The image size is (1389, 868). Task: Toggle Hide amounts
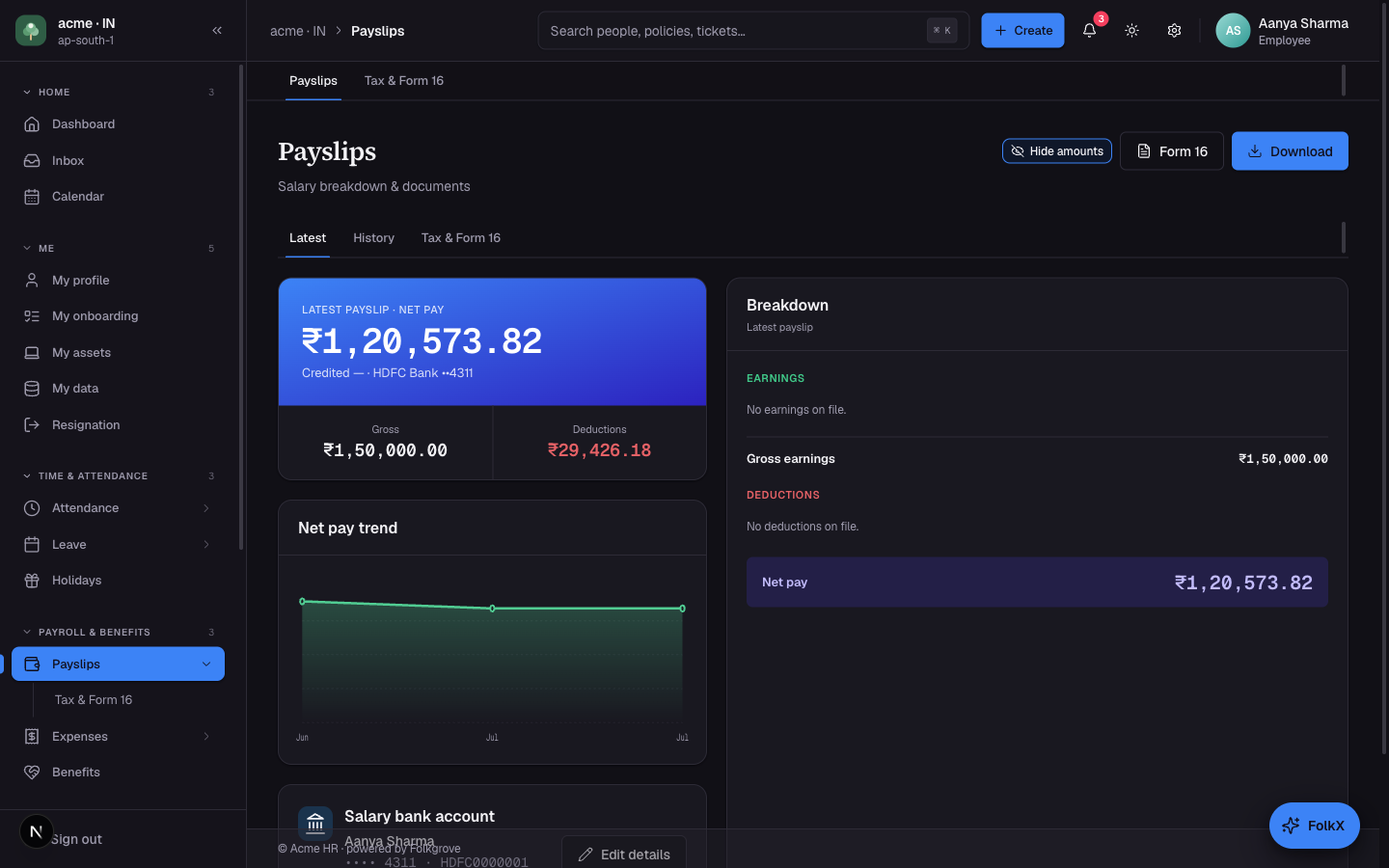point(1057,151)
